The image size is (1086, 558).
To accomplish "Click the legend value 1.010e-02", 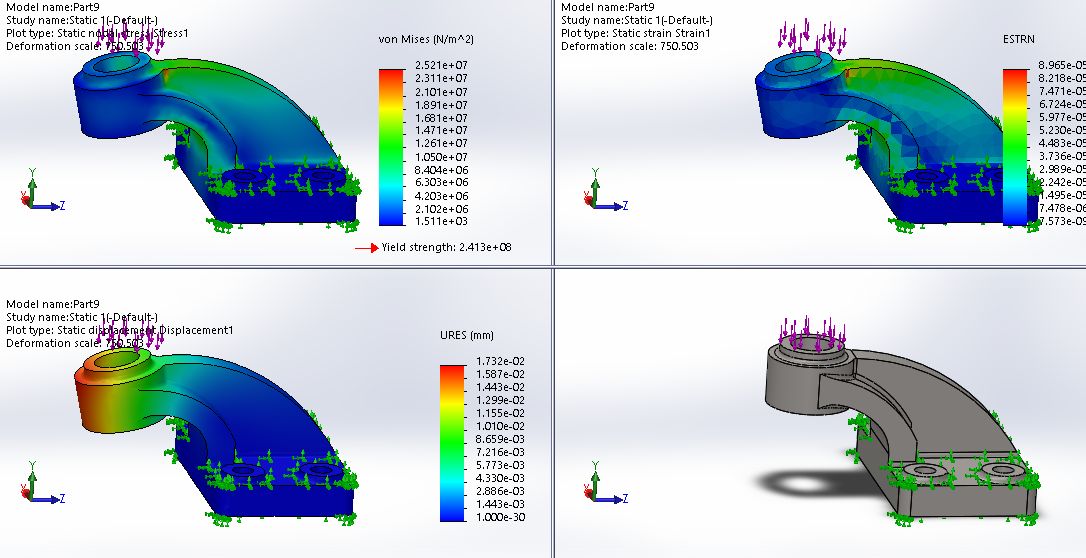I will tap(501, 426).
